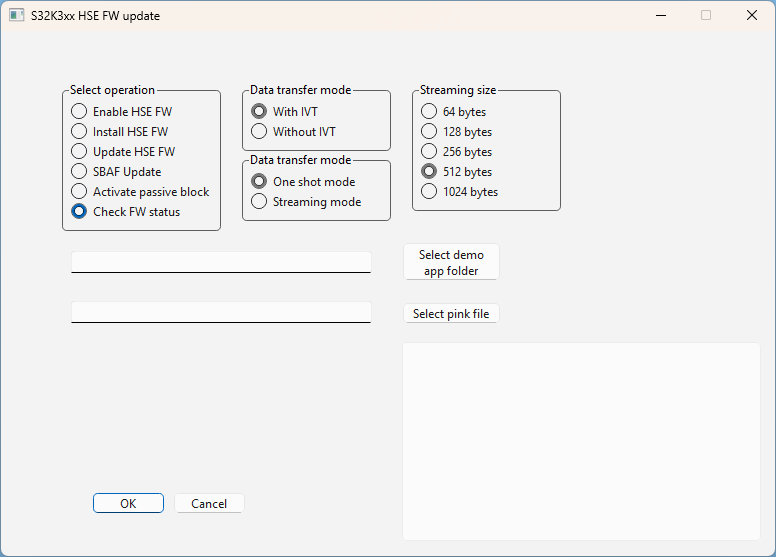Choose Check FW status radio button
Image resolution: width=776 pixels, height=557 pixels.
coord(79,212)
